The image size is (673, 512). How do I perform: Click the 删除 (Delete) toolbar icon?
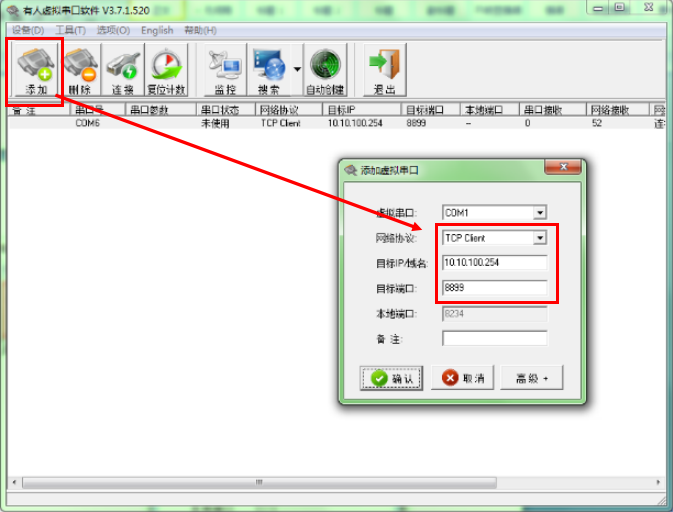79,70
